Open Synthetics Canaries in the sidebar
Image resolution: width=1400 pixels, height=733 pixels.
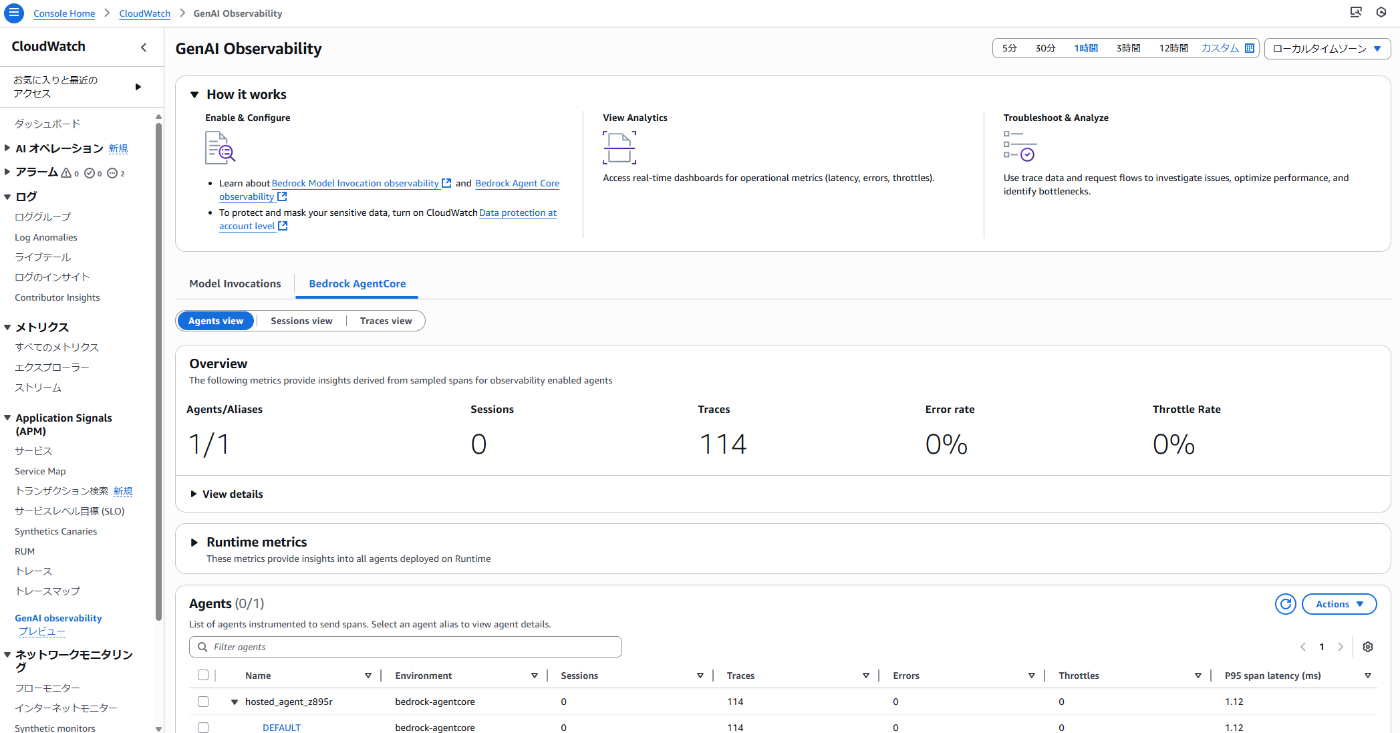[56, 531]
